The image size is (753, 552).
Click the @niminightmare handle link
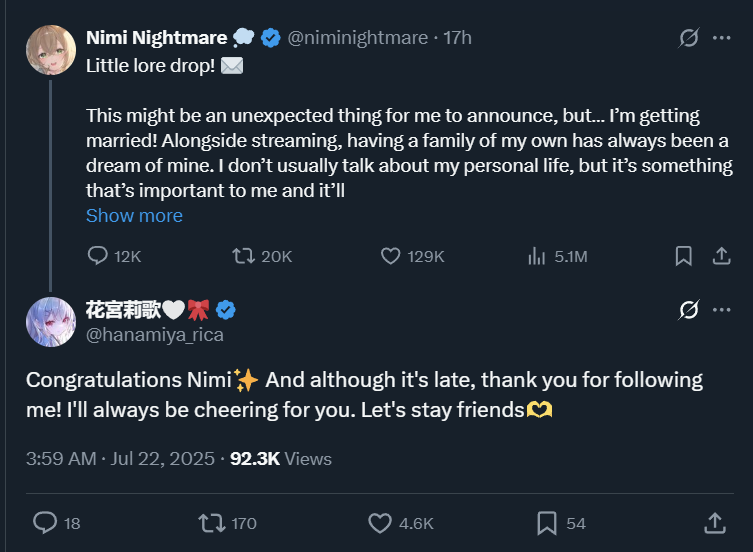[x=357, y=38]
